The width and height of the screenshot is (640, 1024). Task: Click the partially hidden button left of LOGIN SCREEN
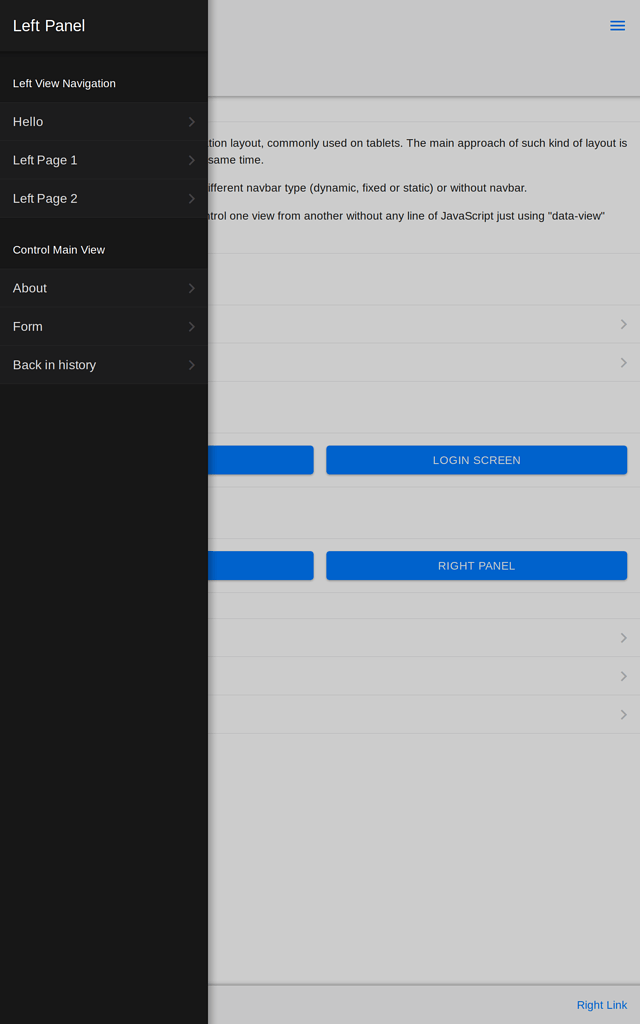coord(261,460)
